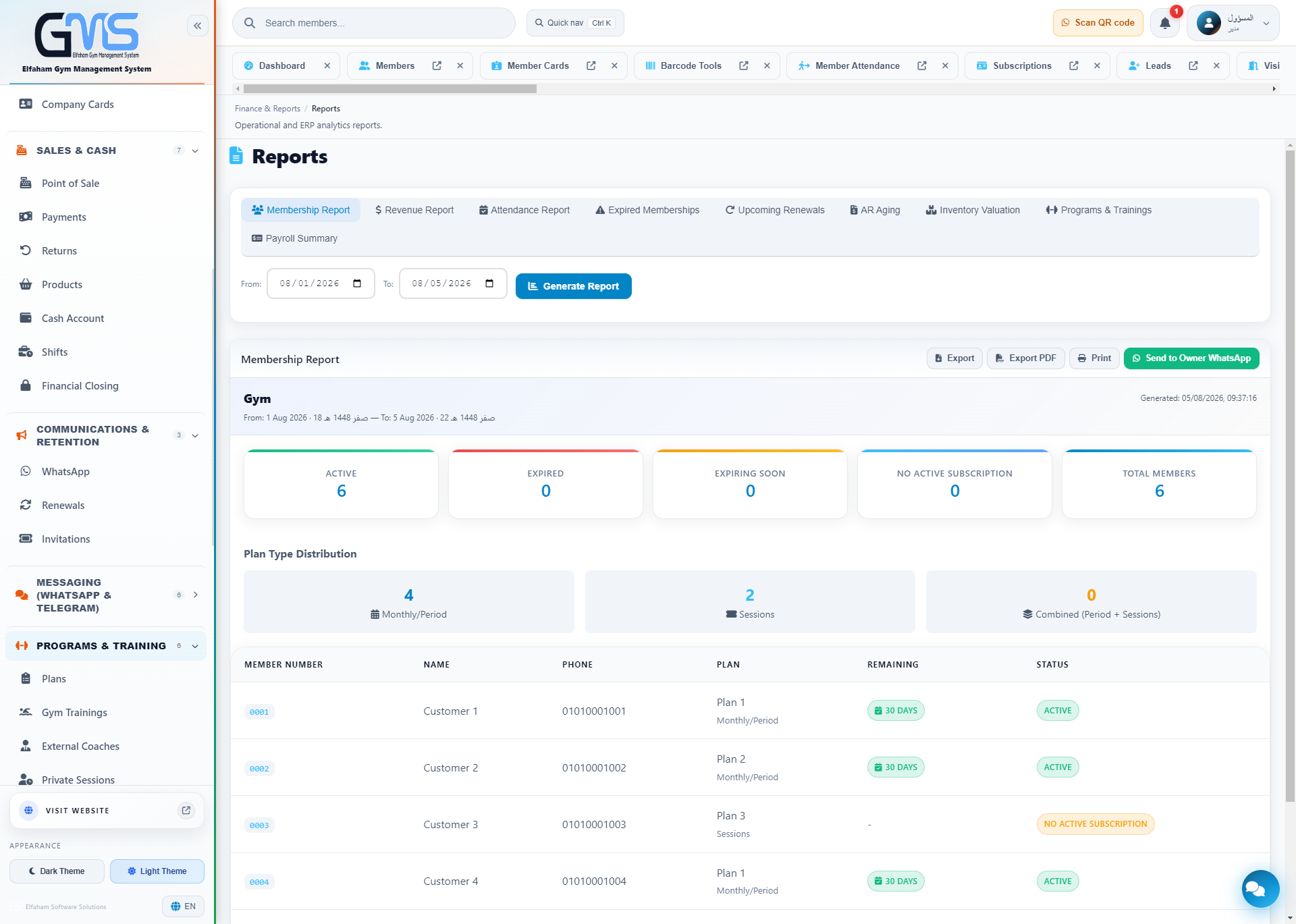Open calendar picker in From date field
Viewport: 1296px width, 924px height.
tap(357, 283)
